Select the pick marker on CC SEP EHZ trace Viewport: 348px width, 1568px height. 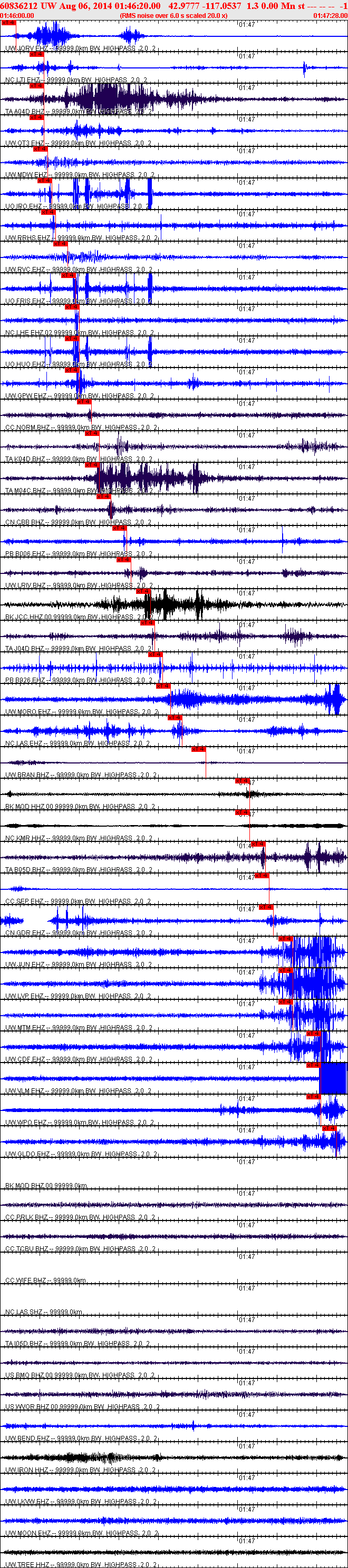[x=262, y=876]
